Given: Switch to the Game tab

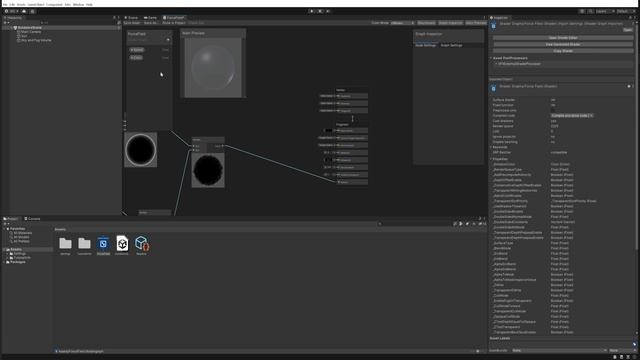Looking at the screenshot, I should pos(151,18).
